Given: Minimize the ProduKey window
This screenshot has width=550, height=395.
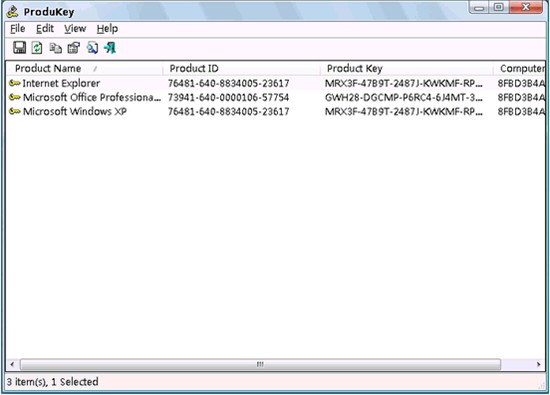Looking at the screenshot, I should pyautogui.click(x=479, y=8).
